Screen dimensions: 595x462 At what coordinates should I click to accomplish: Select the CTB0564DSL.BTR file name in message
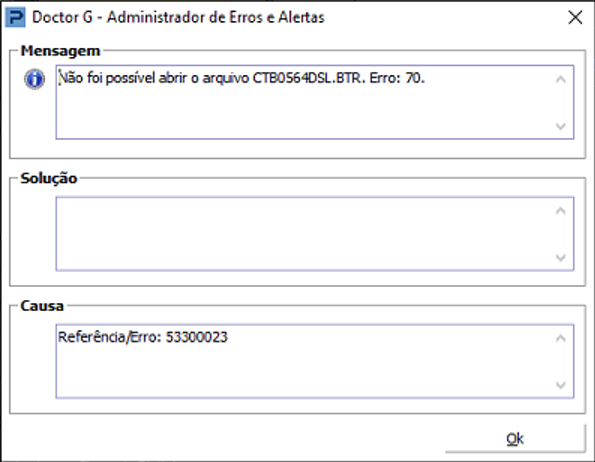click(x=307, y=78)
